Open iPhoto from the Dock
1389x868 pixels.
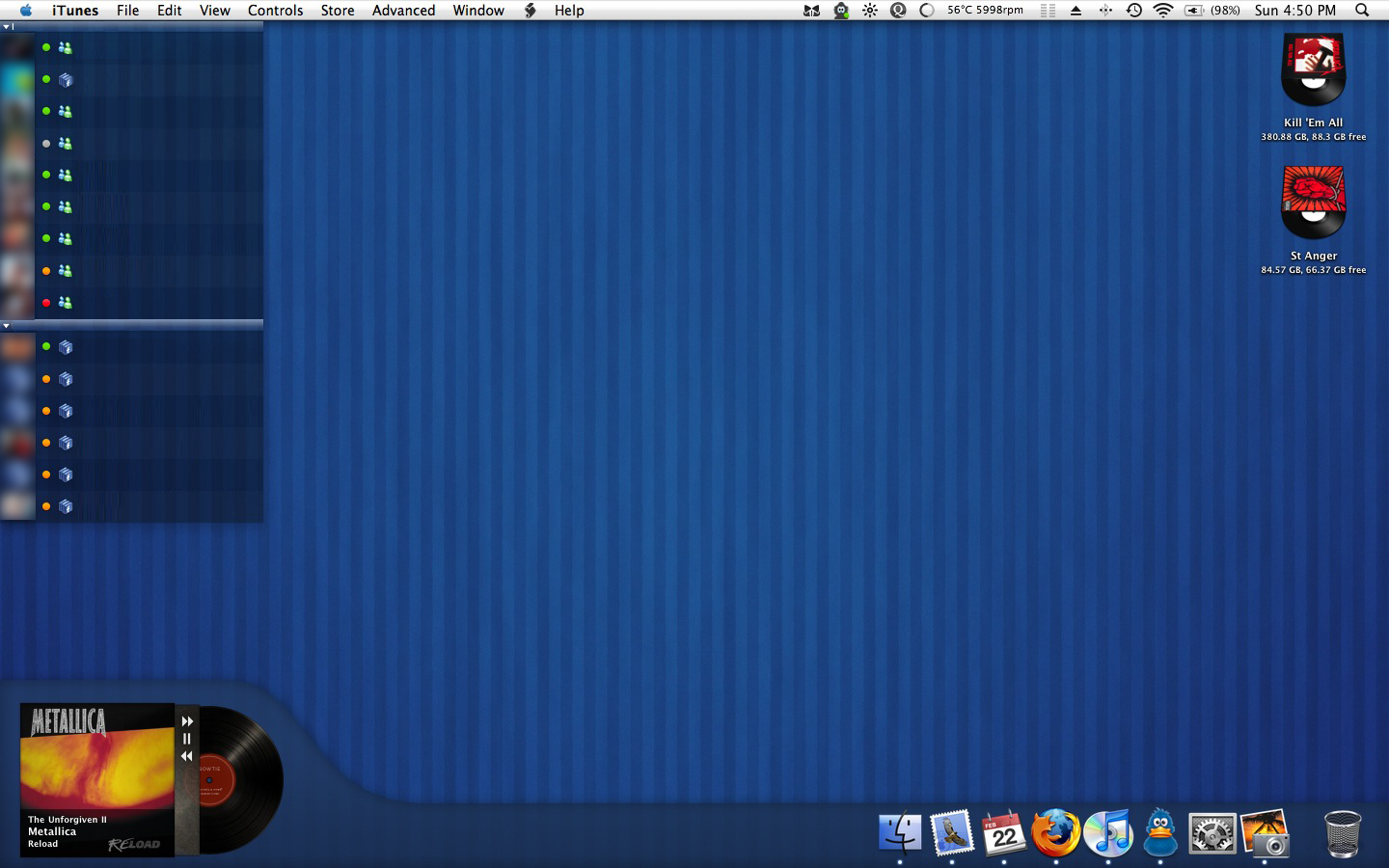tap(1266, 832)
